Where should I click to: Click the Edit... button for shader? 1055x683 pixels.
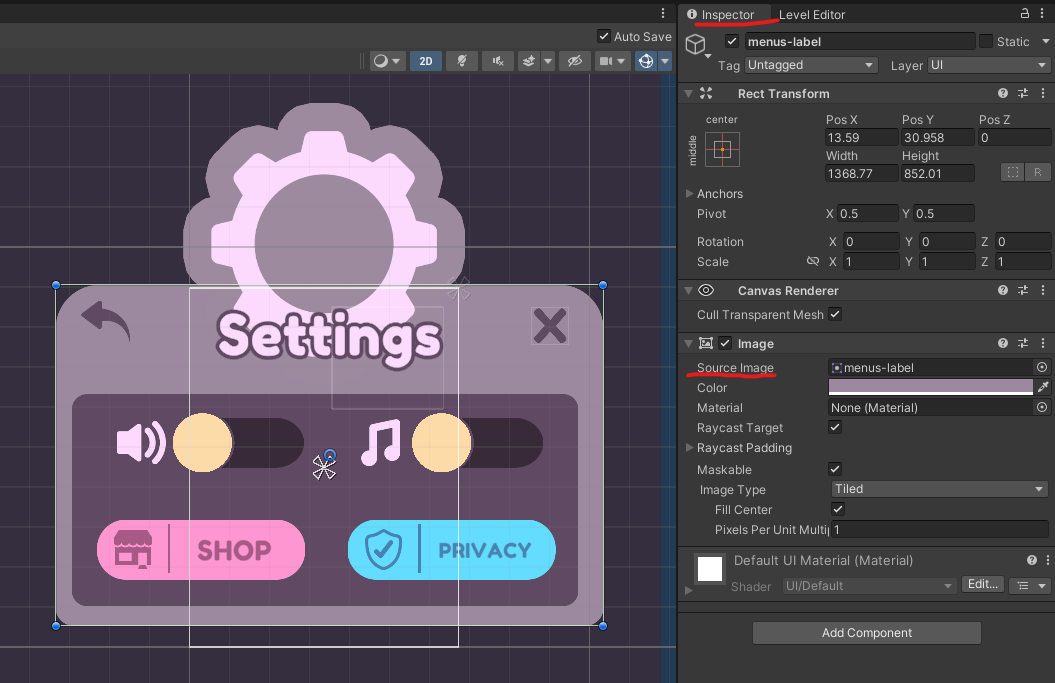[x=982, y=584]
